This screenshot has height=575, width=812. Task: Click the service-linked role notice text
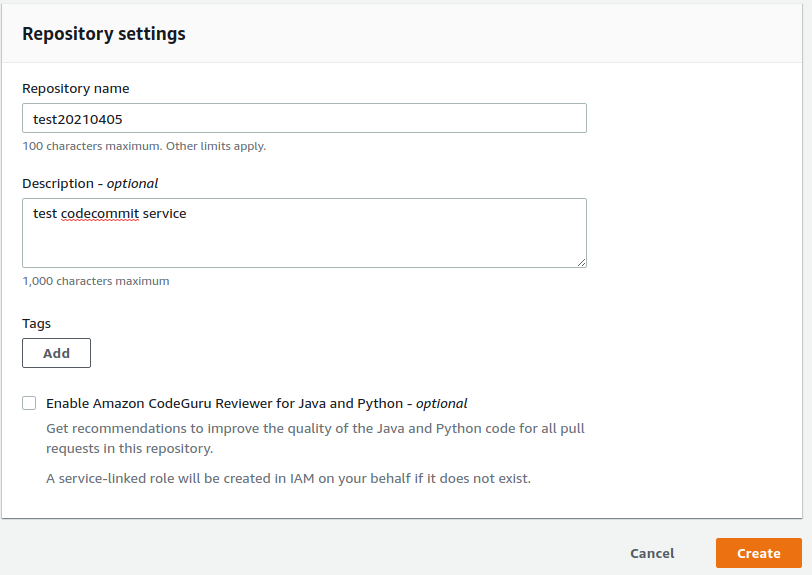click(x=288, y=478)
